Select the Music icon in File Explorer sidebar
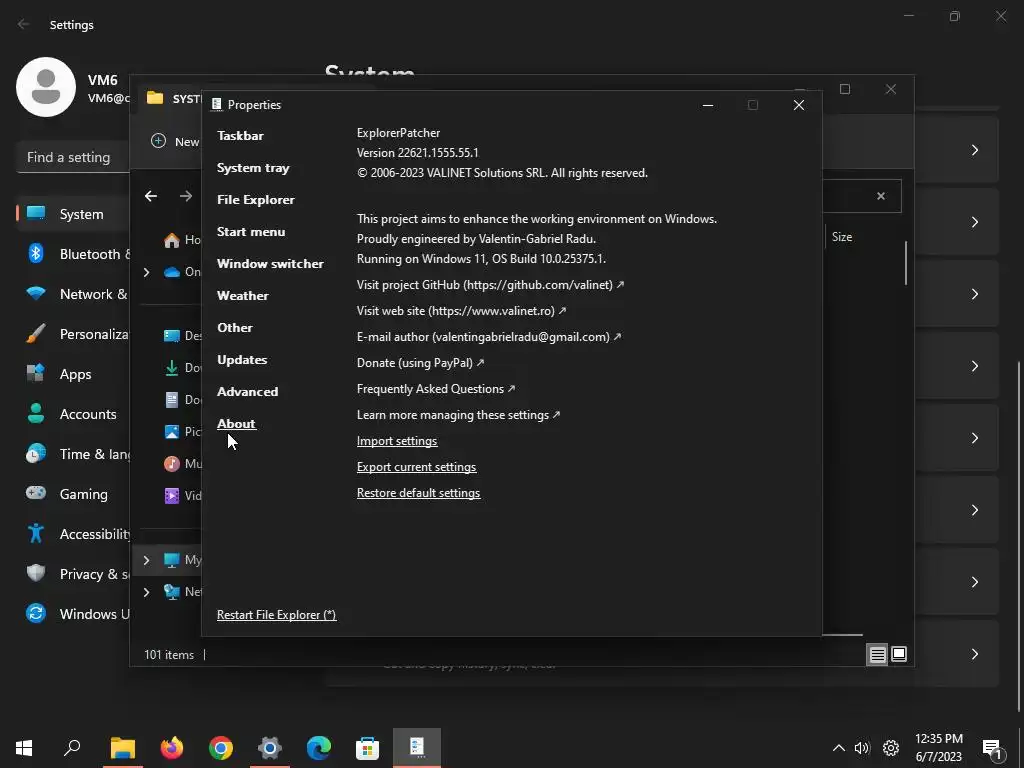 [172, 464]
